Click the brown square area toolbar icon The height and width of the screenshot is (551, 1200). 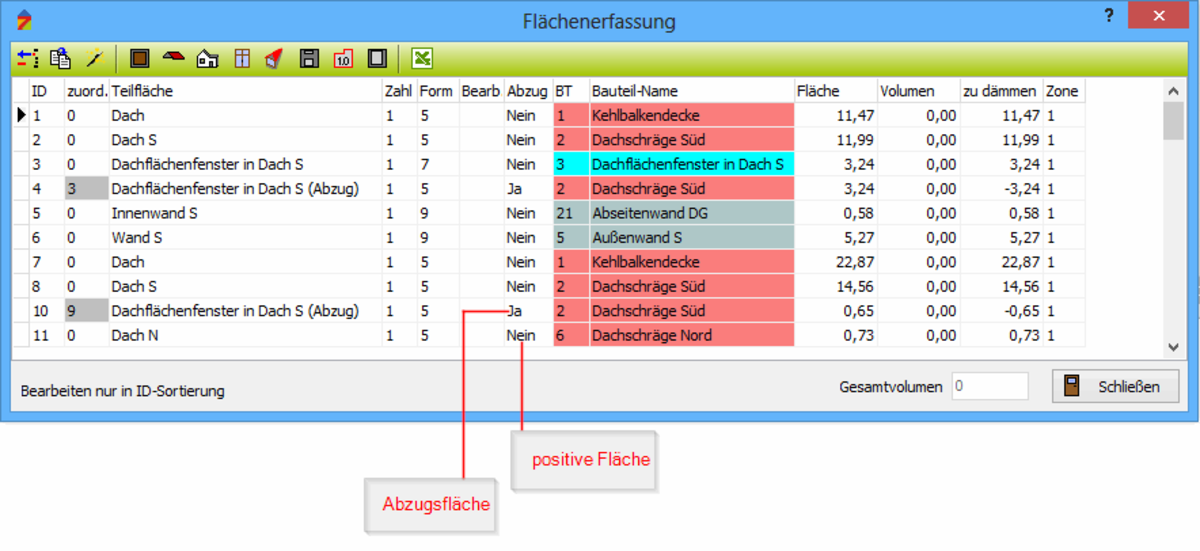pyautogui.click(x=139, y=58)
